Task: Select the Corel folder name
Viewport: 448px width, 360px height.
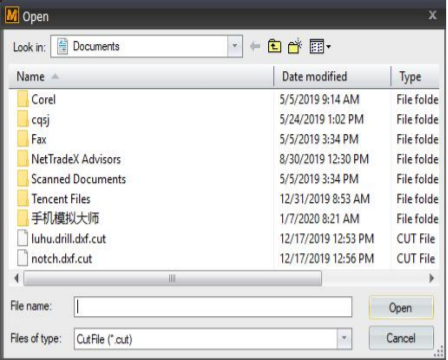Action: 43,99
